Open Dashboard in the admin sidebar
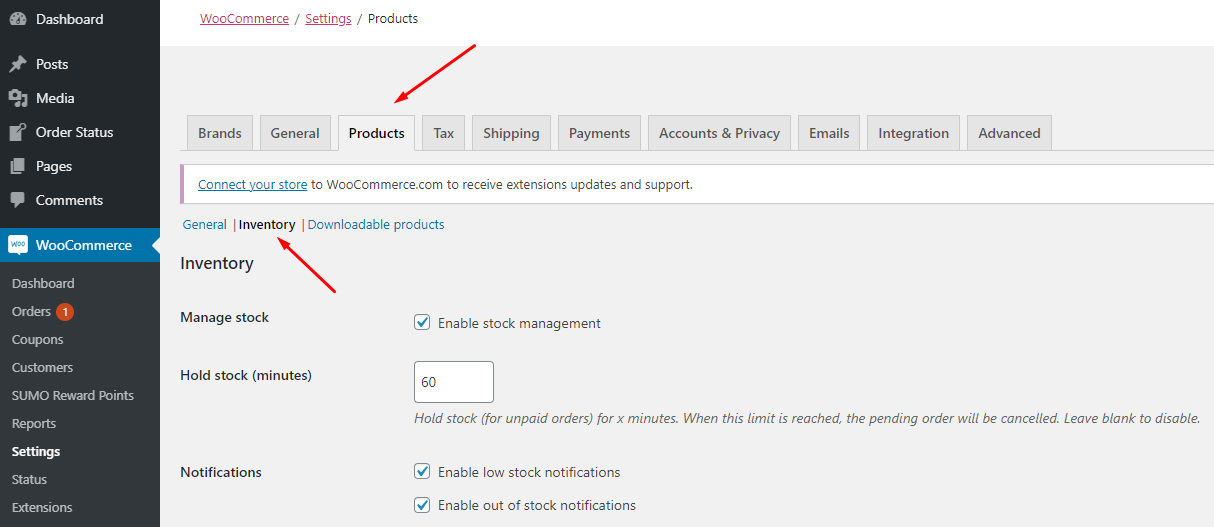1214x527 pixels. point(80,19)
